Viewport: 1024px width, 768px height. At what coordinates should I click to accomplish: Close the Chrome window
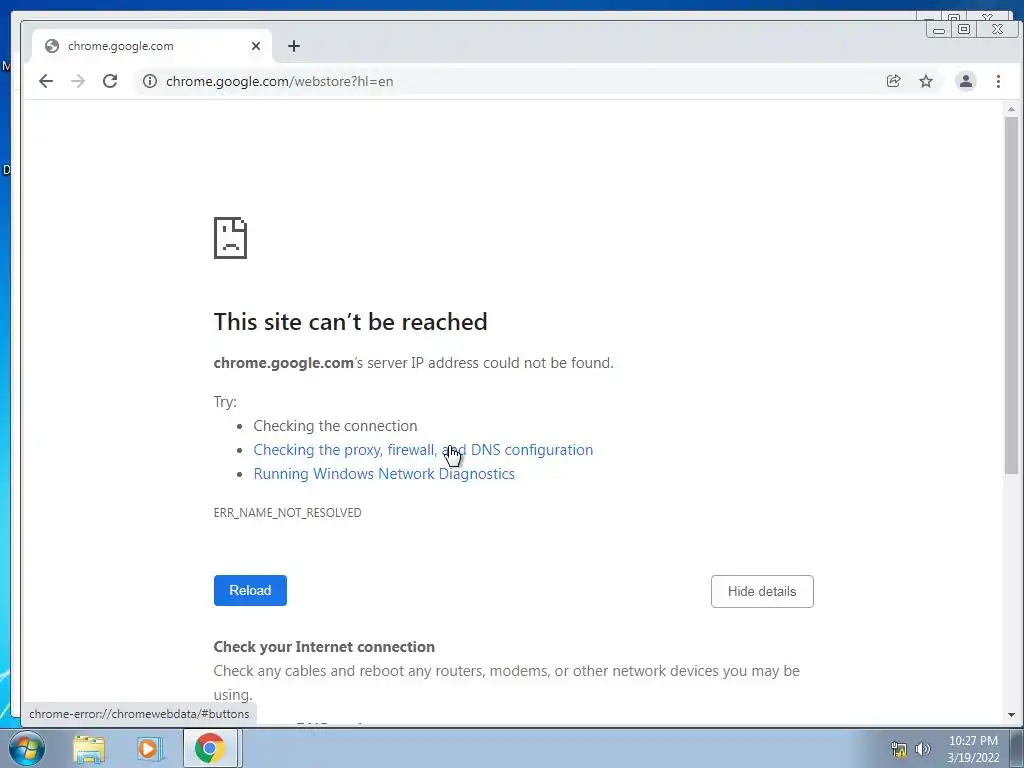[997, 29]
